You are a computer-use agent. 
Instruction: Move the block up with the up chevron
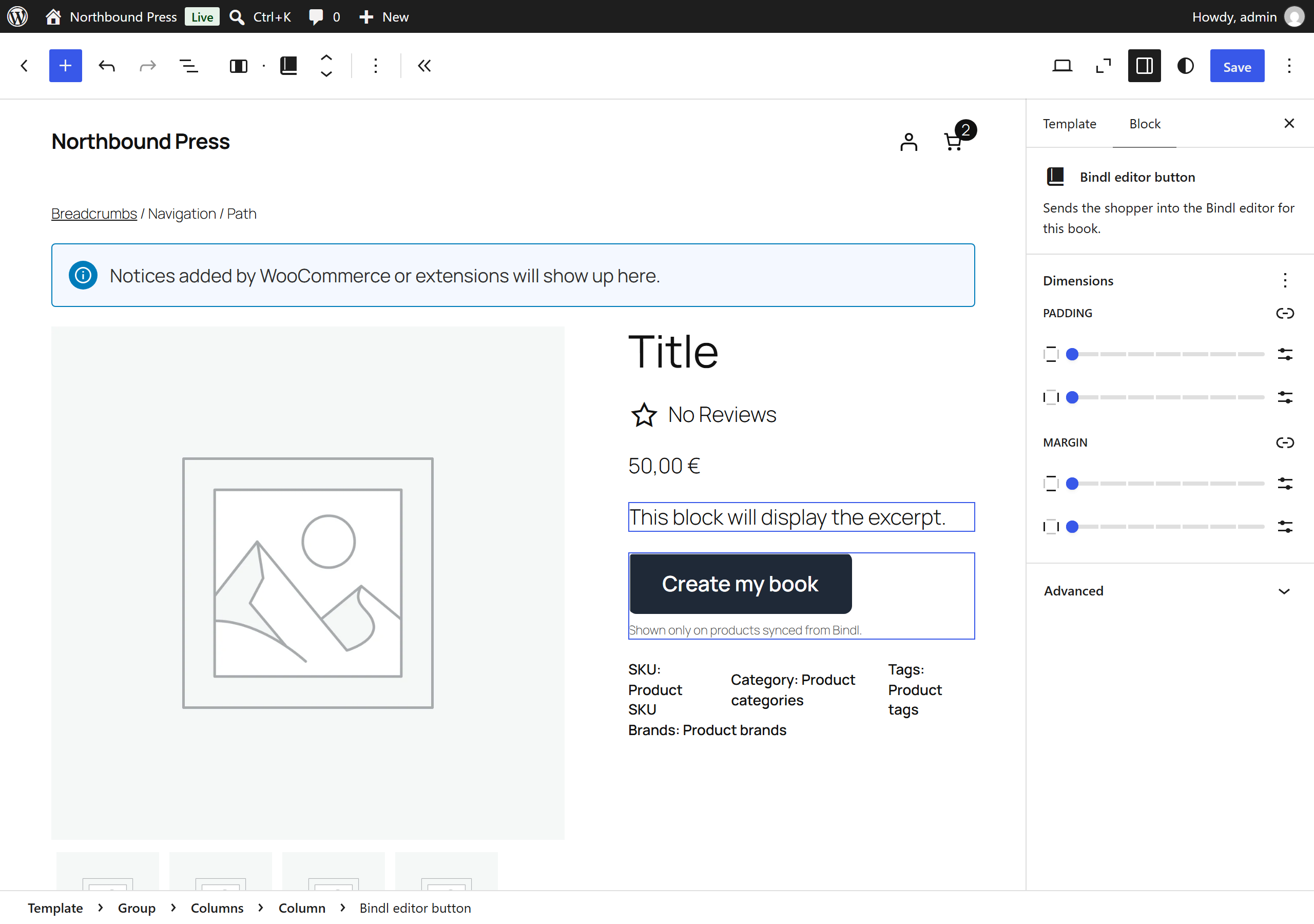coord(326,58)
